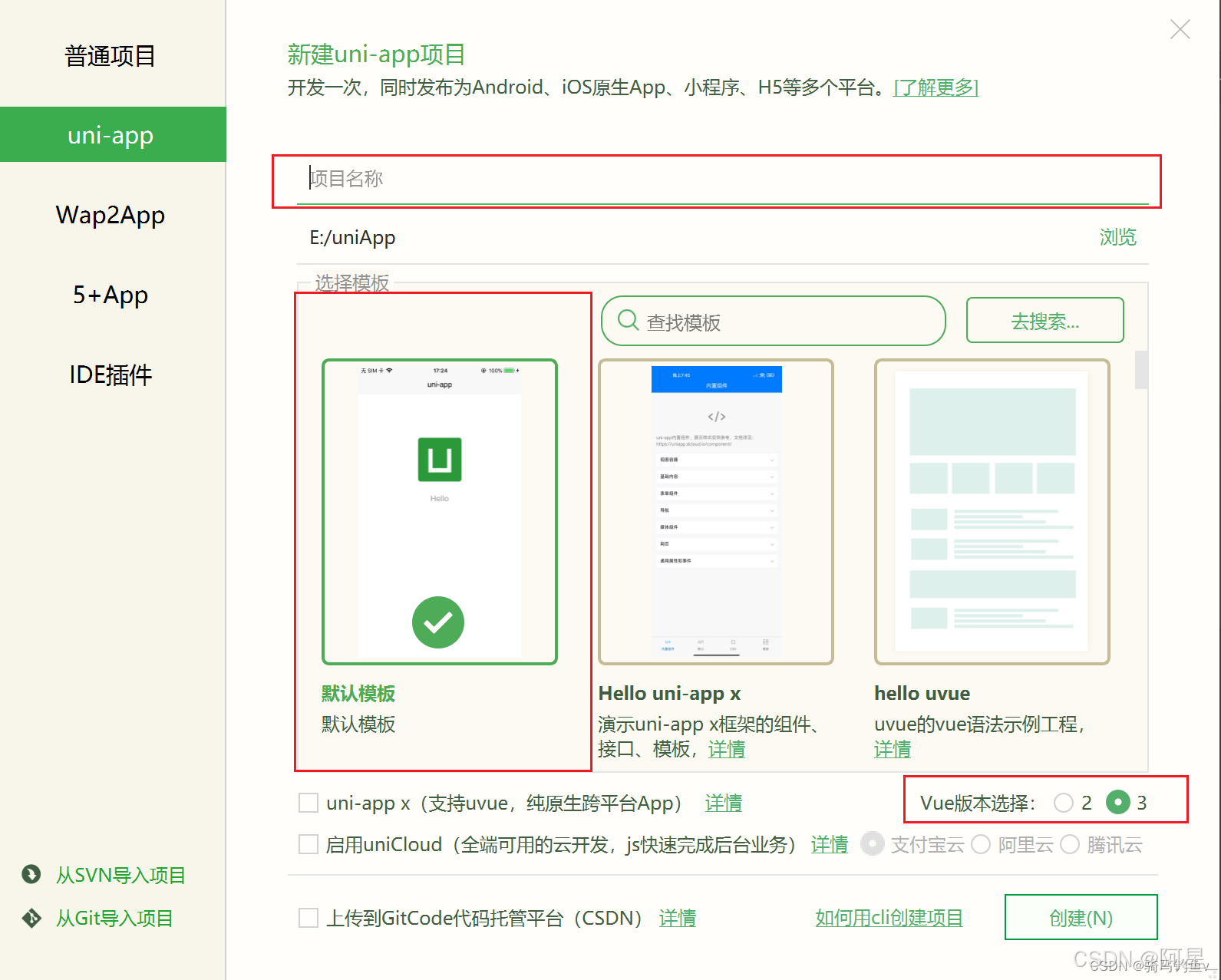This screenshot has height=980, width=1221.
Task: Click the Git import icon
Action: (31, 918)
